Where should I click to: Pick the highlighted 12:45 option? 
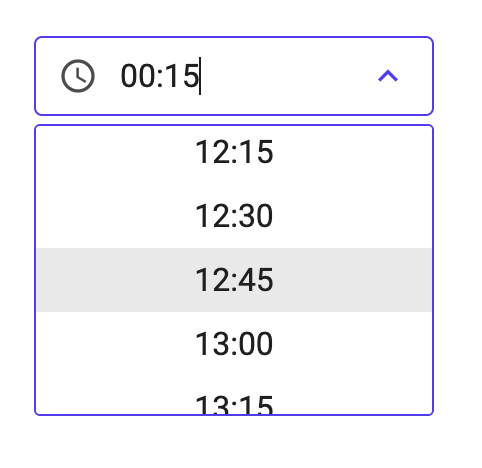(234, 280)
